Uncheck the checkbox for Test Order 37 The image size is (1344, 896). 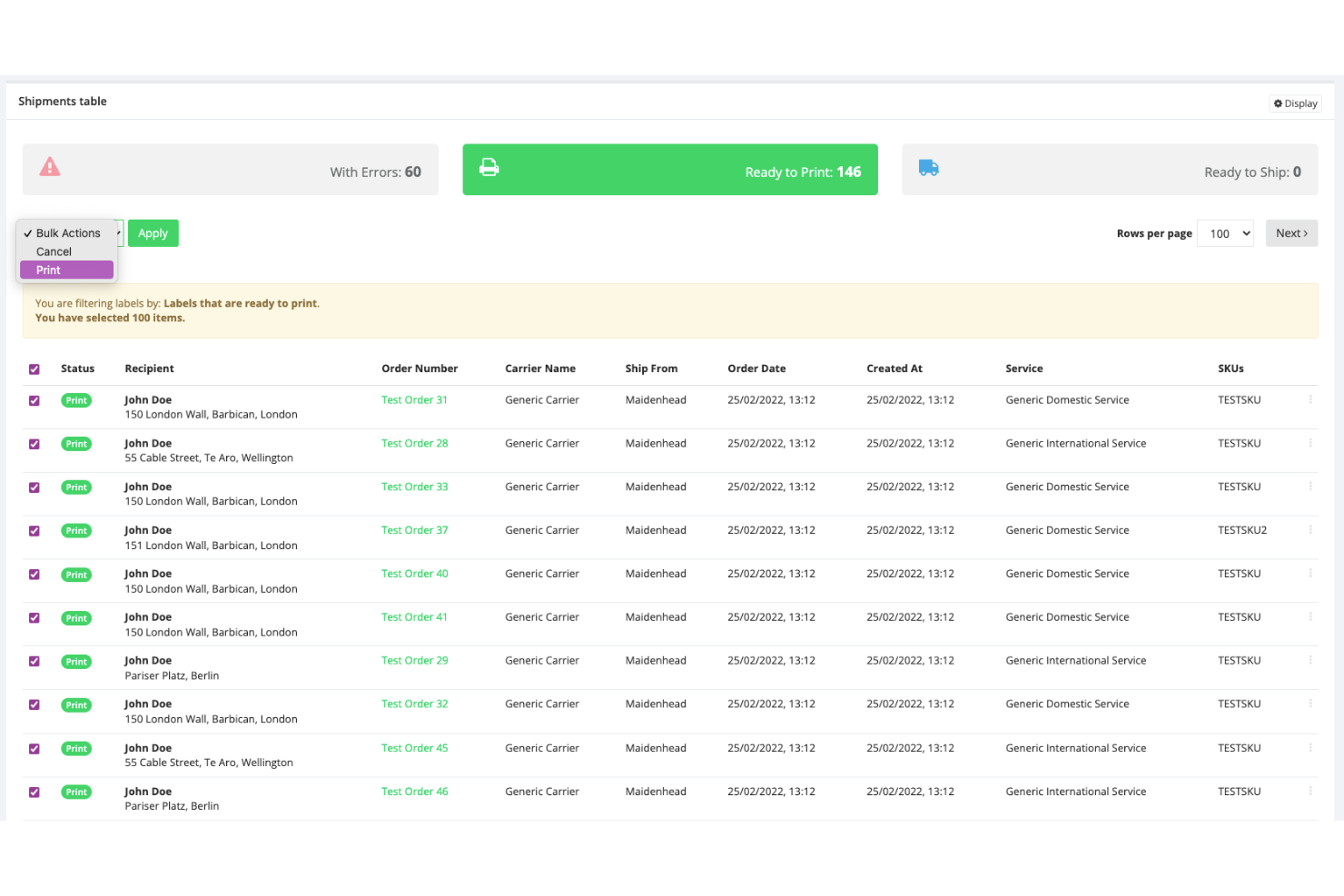coord(35,531)
